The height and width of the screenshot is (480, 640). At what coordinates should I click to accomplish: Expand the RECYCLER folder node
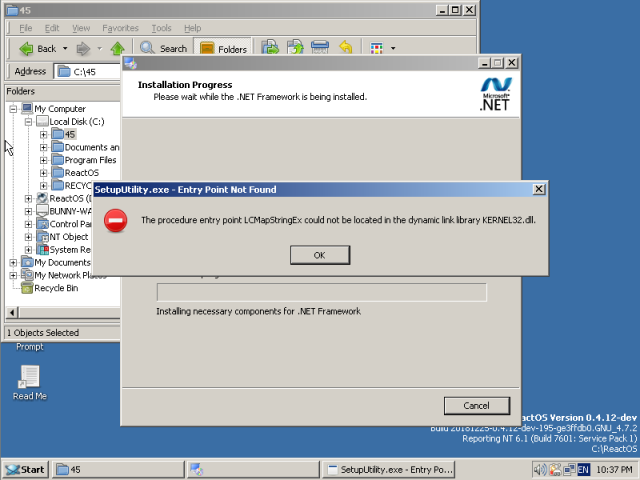[x=43, y=186]
